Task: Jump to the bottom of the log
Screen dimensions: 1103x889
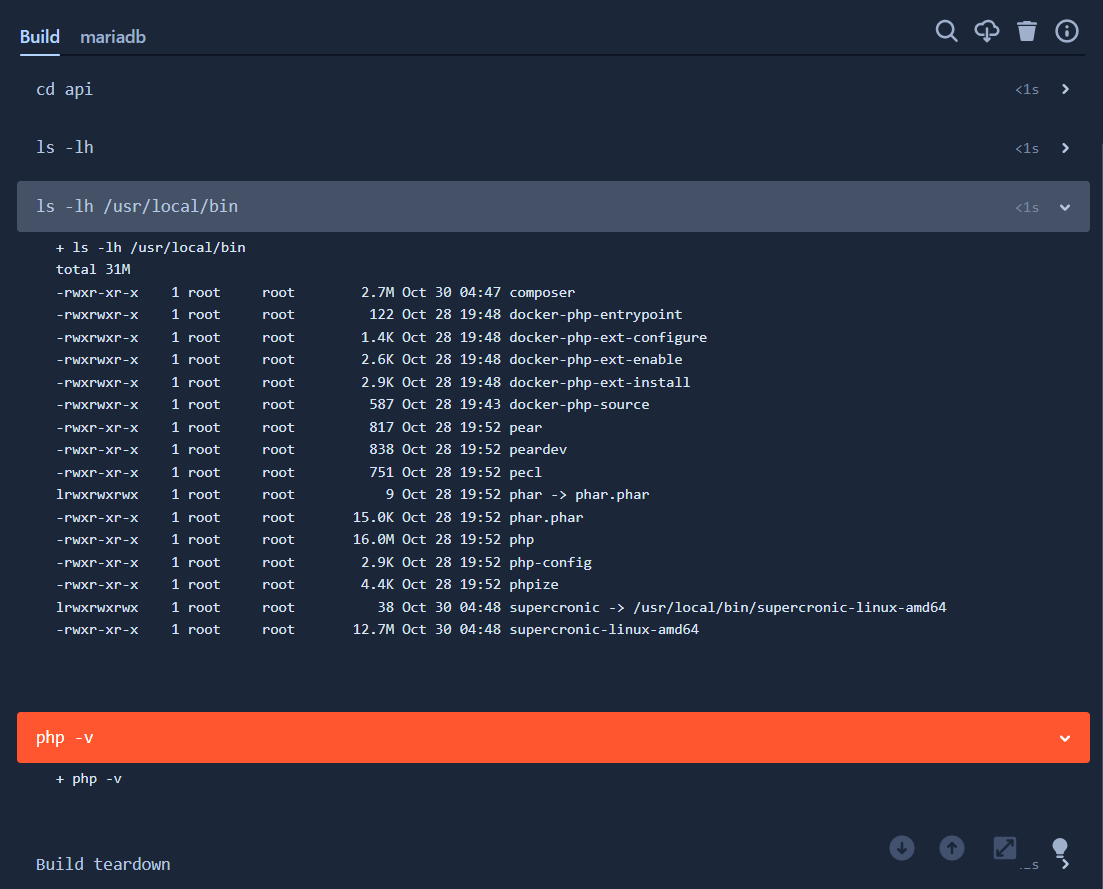Action: [x=901, y=847]
